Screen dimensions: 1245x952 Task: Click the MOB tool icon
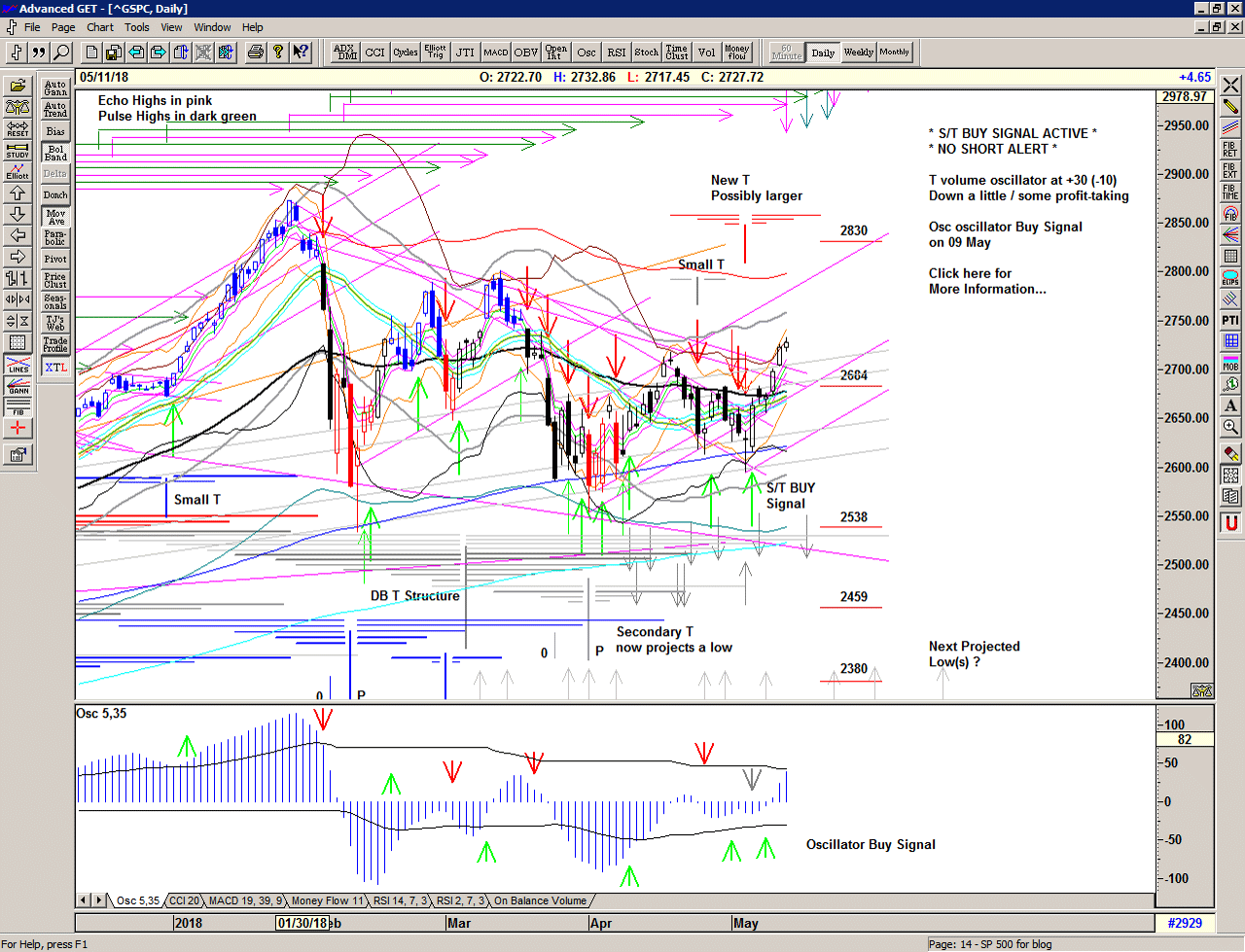coord(1230,363)
